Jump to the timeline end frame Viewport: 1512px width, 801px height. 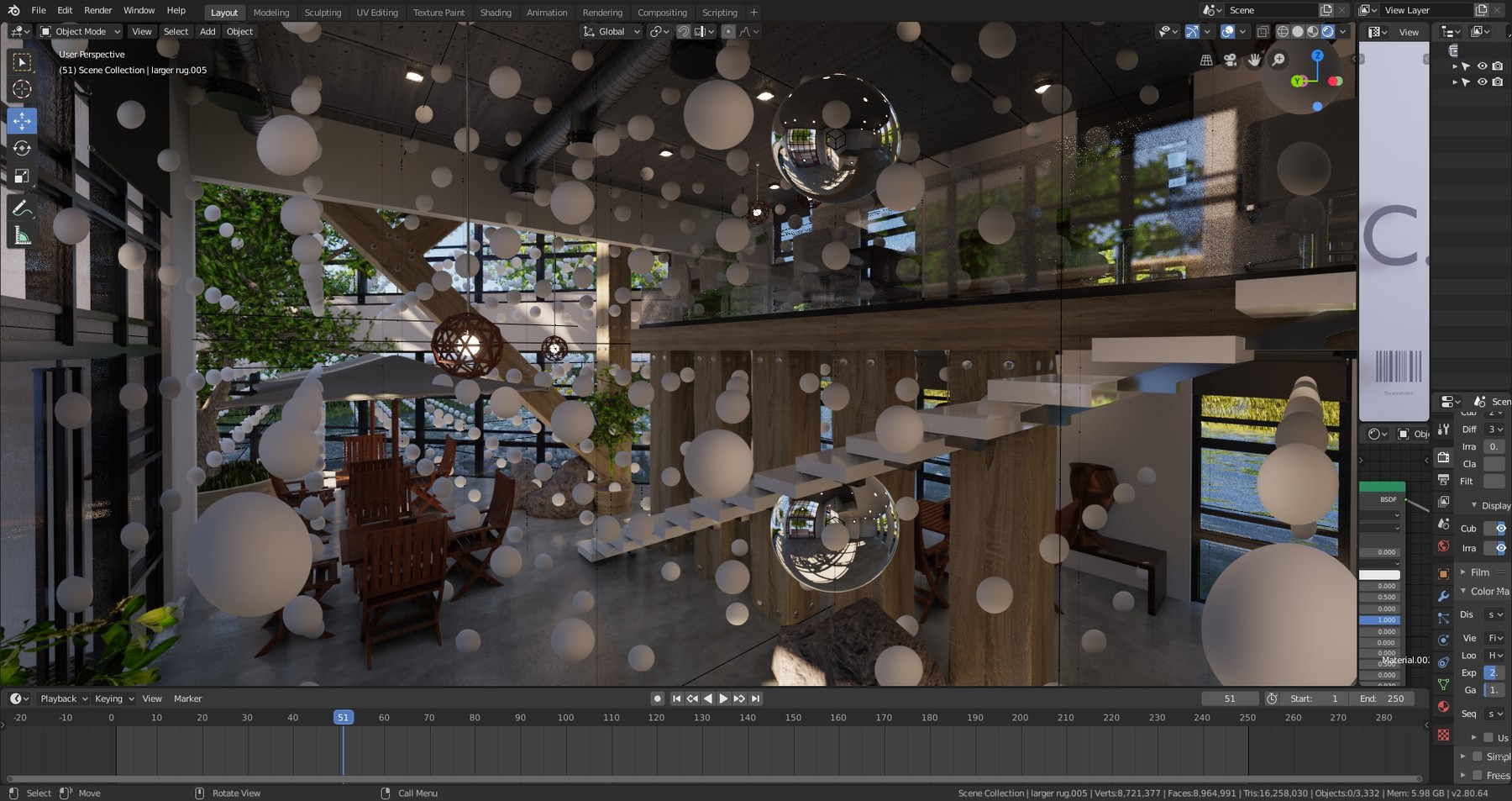tap(755, 698)
